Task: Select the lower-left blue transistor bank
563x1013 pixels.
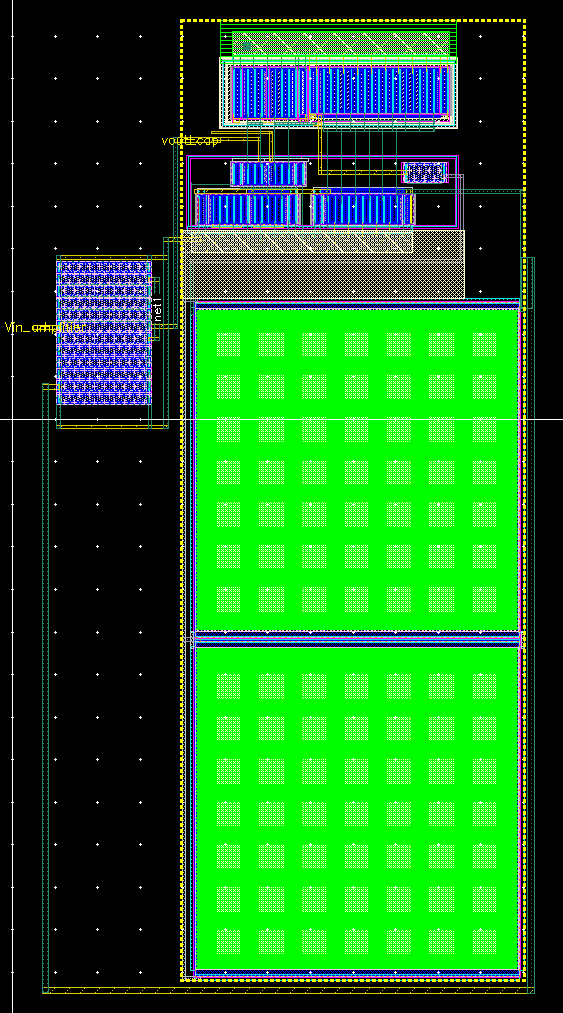Action: tap(247, 209)
